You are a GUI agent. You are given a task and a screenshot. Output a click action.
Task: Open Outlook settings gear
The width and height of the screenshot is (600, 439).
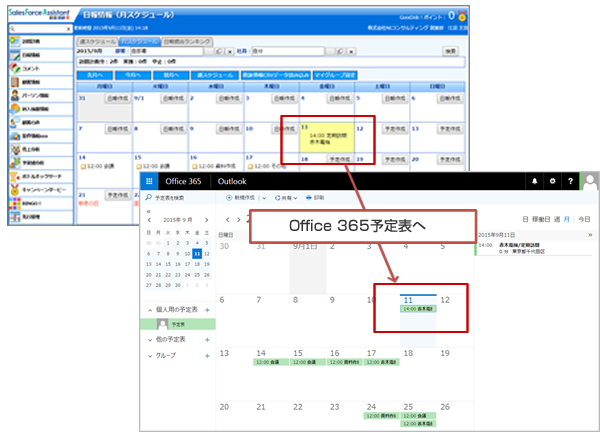click(552, 181)
